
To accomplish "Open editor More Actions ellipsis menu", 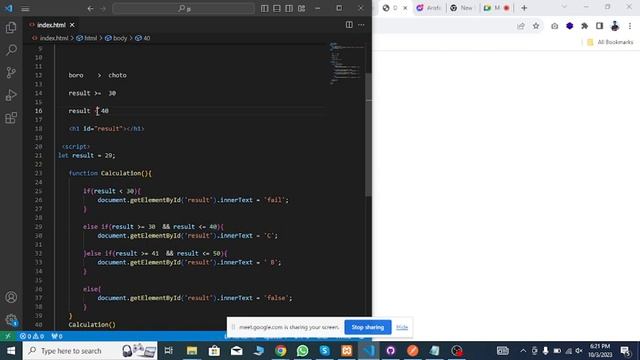I will point(361,25).
